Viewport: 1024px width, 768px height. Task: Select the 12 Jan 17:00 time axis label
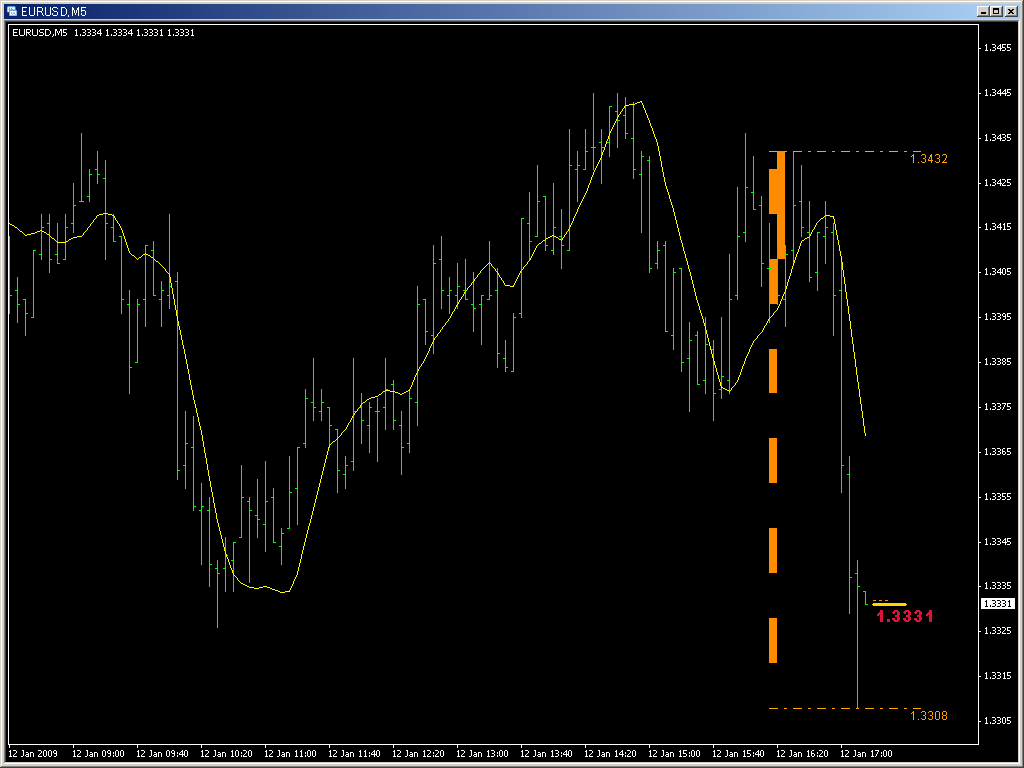tap(866, 754)
